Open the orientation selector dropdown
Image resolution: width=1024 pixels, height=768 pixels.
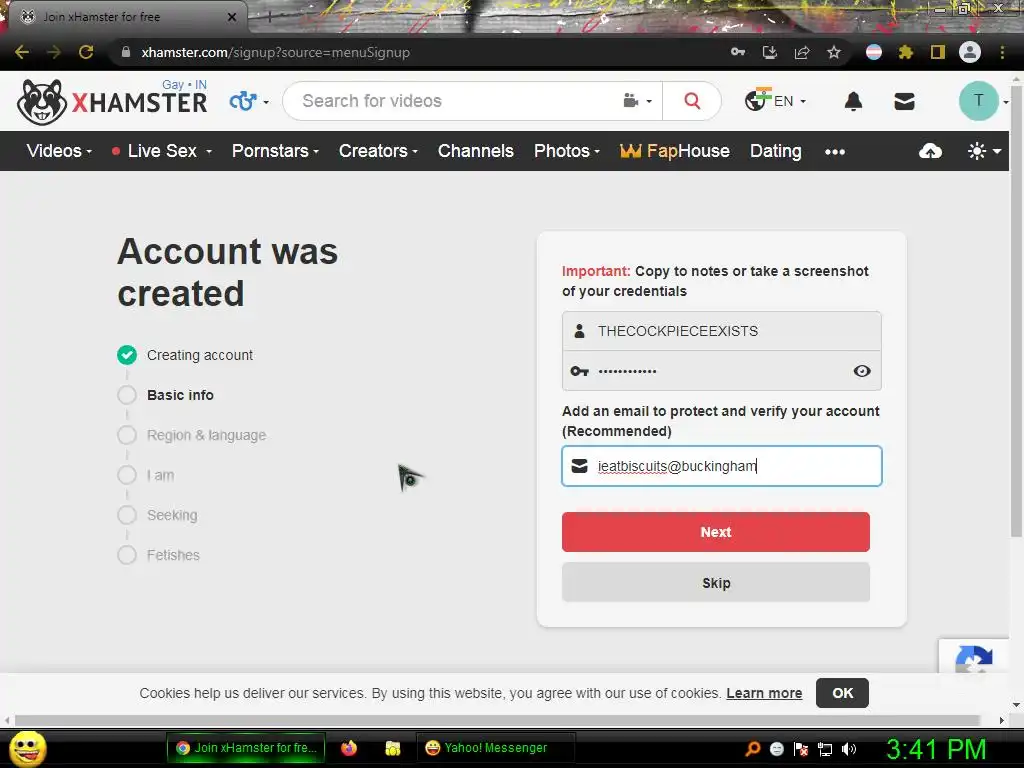pyautogui.click(x=249, y=102)
